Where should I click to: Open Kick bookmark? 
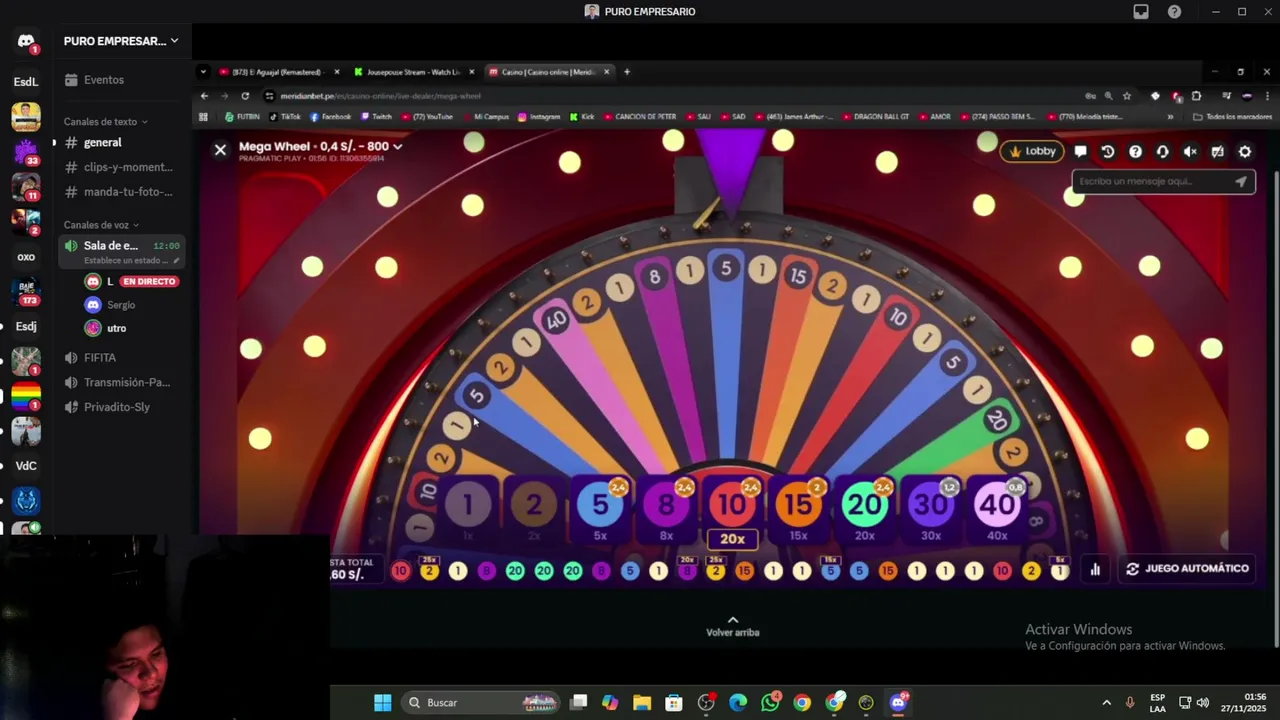582,117
